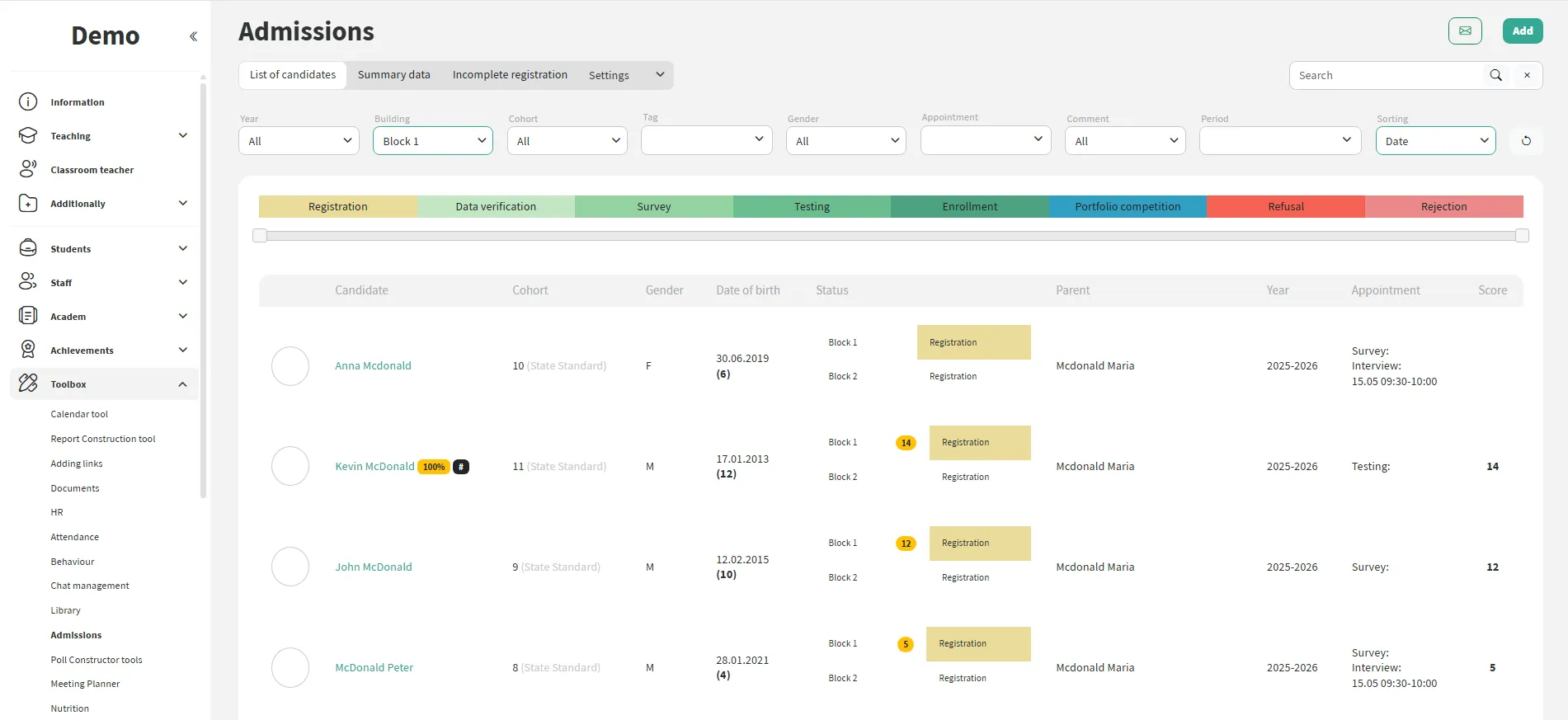
Task: Collapse sidebar with double chevron icon
Action: pyautogui.click(x=193, y=36)
